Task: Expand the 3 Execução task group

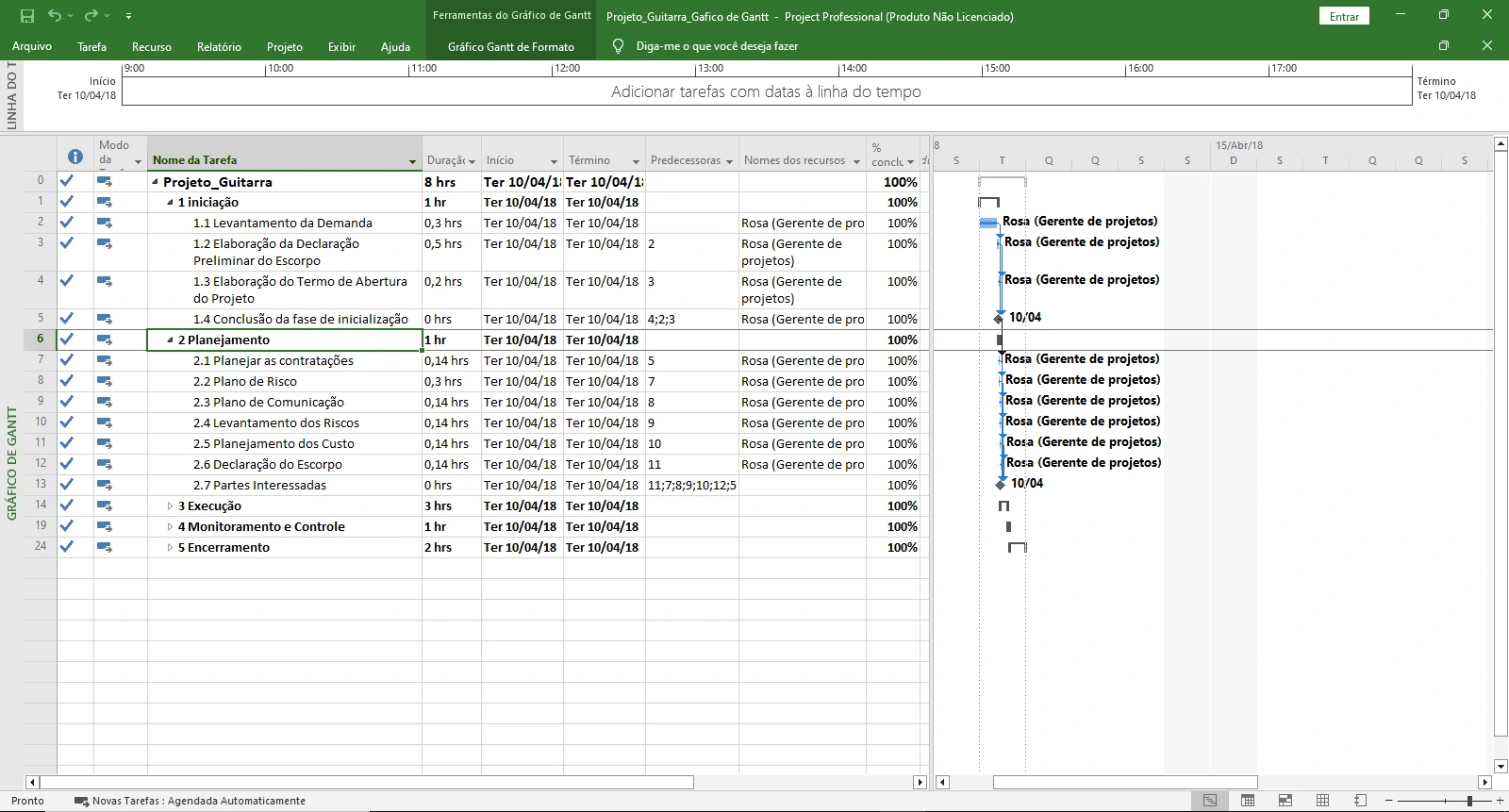Action: coord(170,506)
